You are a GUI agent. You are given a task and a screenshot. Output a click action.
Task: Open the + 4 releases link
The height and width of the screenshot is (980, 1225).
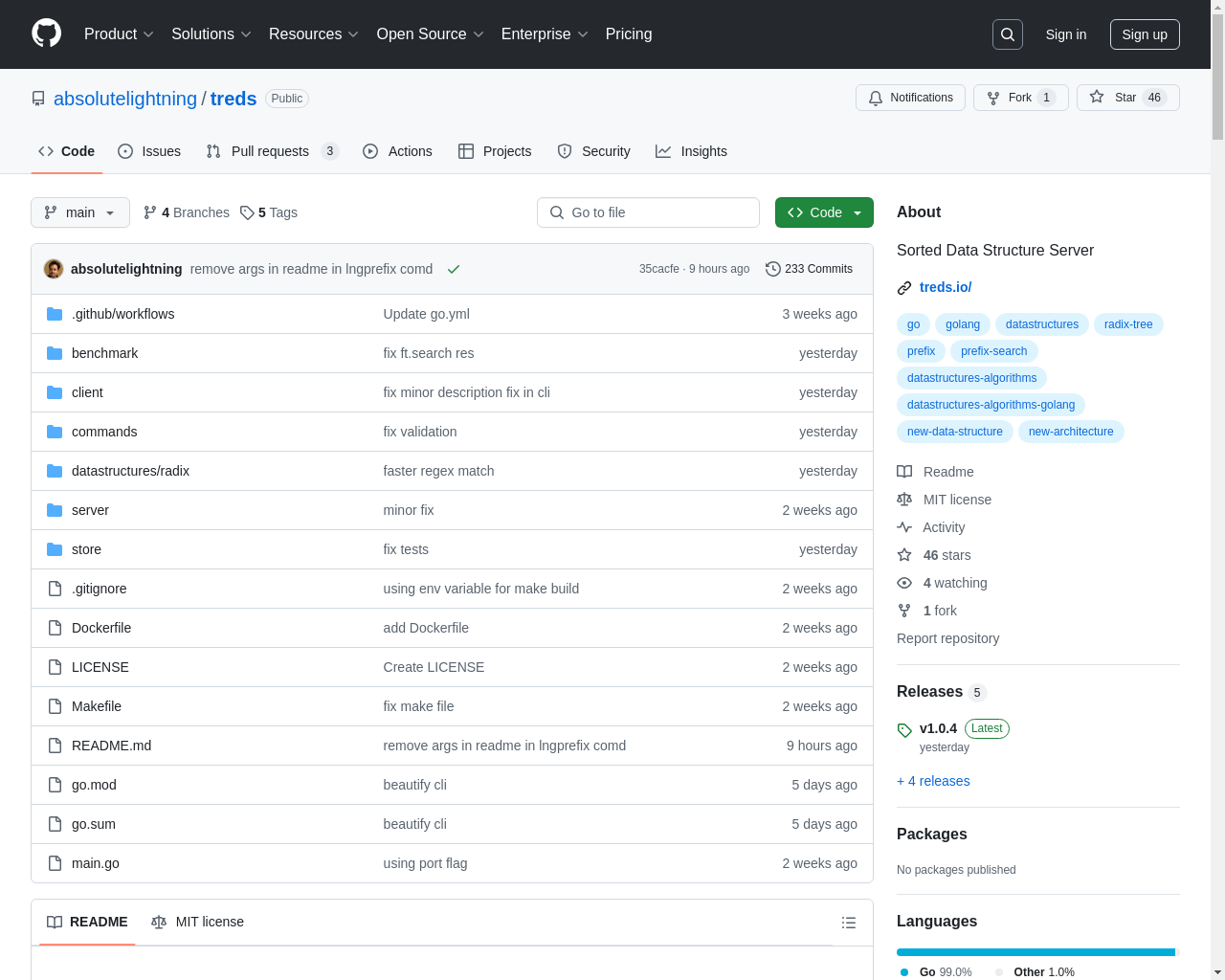pos(933,781)
